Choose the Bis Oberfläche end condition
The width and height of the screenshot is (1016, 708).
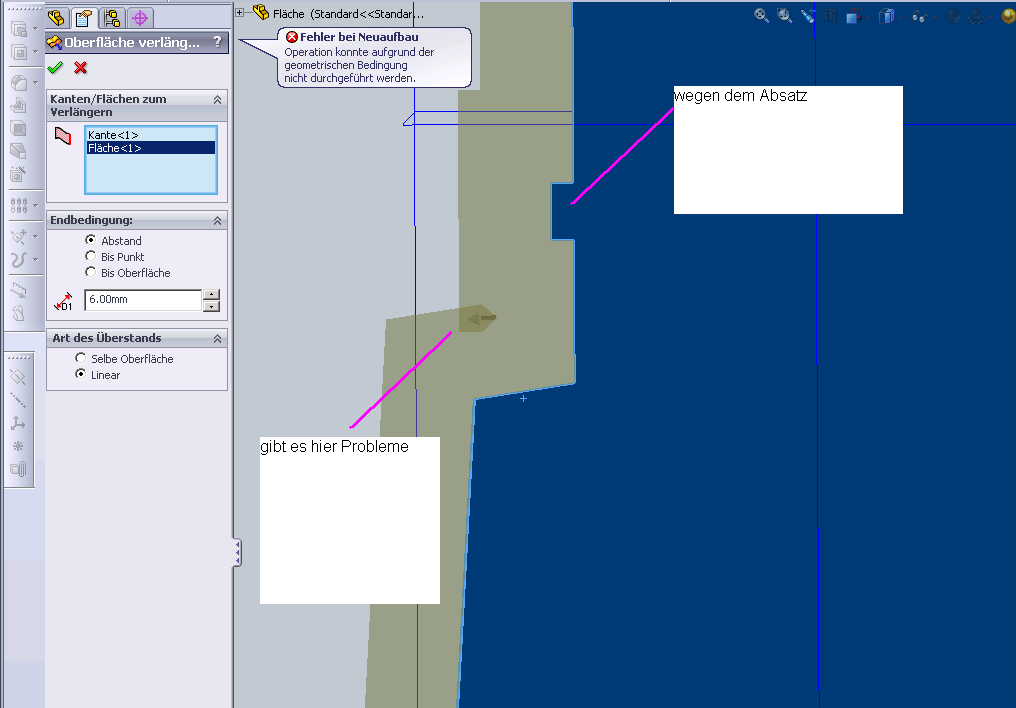point(91,272)
